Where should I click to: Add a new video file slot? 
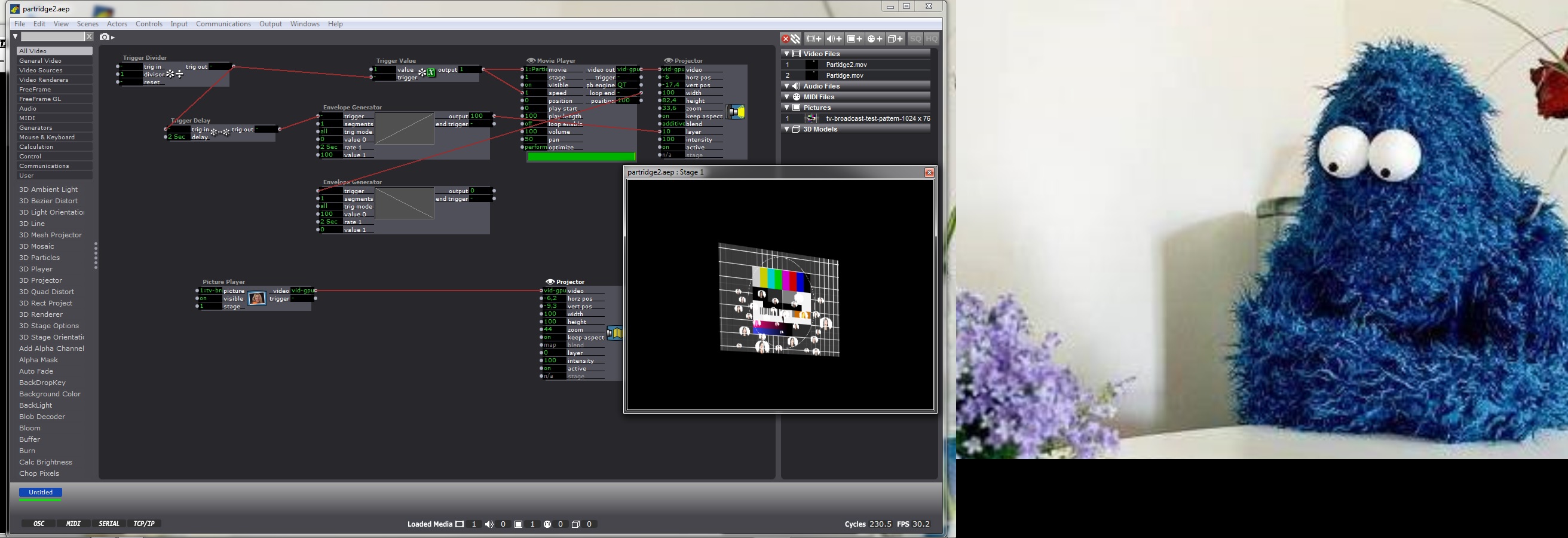tap(813, 39)
